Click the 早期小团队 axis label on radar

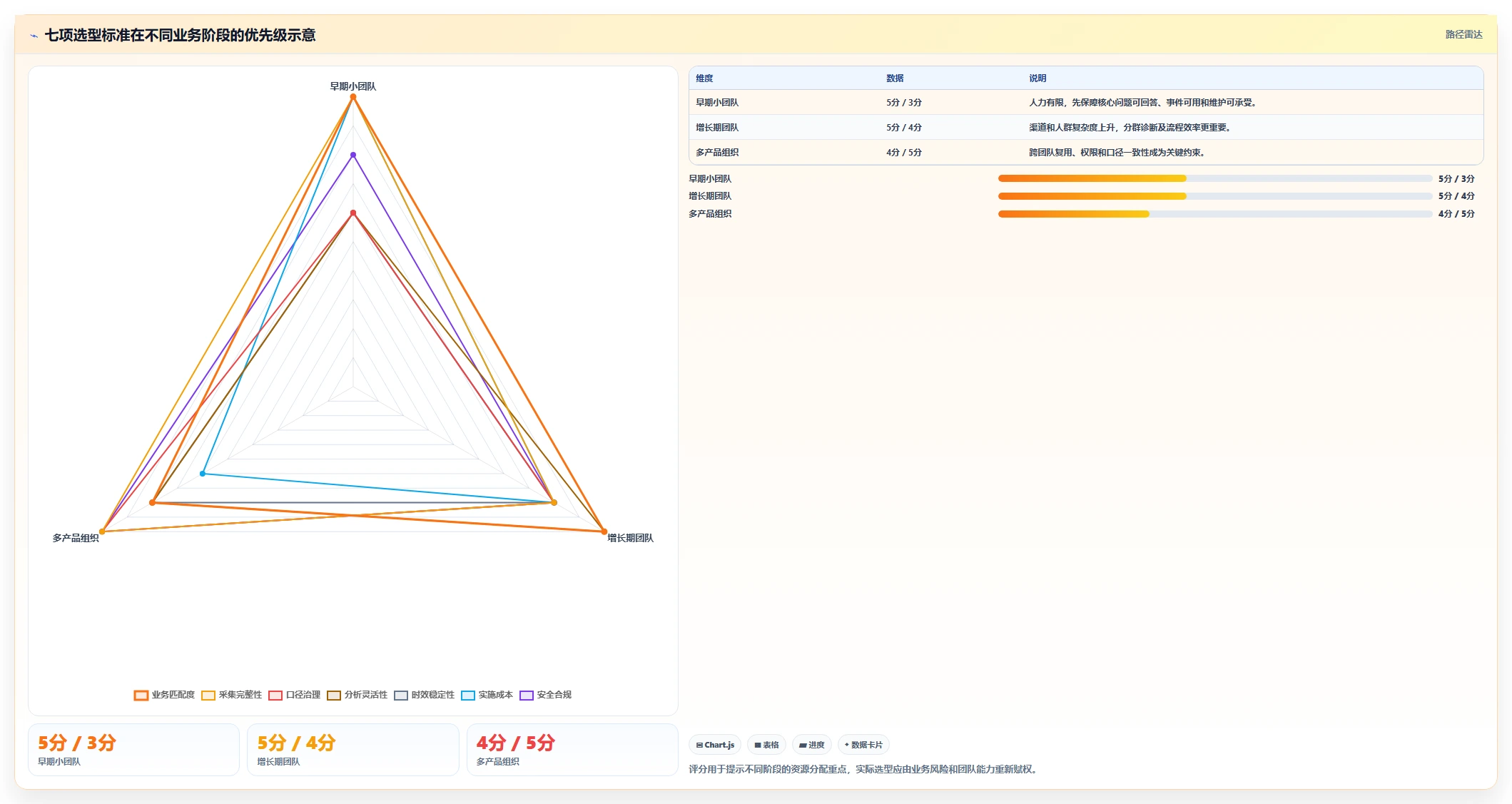pyautogui.click(x=352, y=86)
